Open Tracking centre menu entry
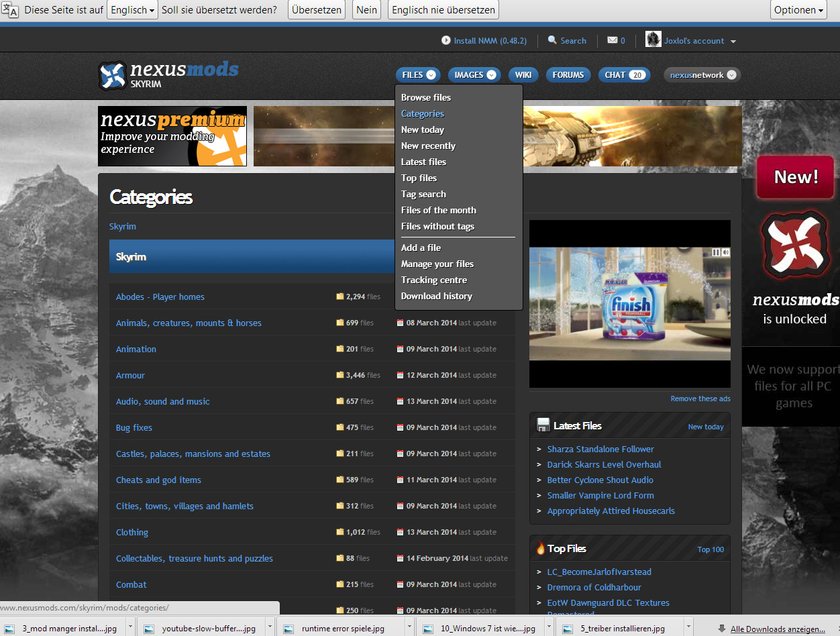Image resolution: width=840 pixels, height=636 pixels. [x=434, y=280]
